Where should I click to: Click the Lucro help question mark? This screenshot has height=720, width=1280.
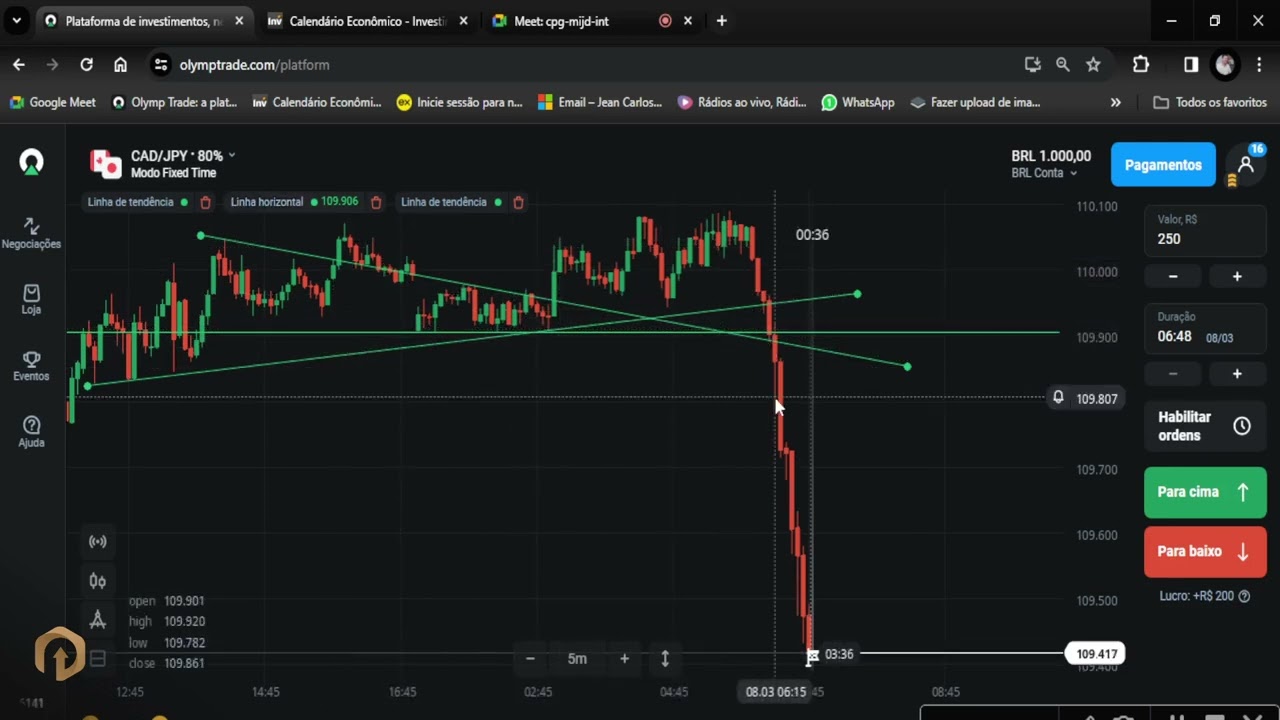(1244, 596)
